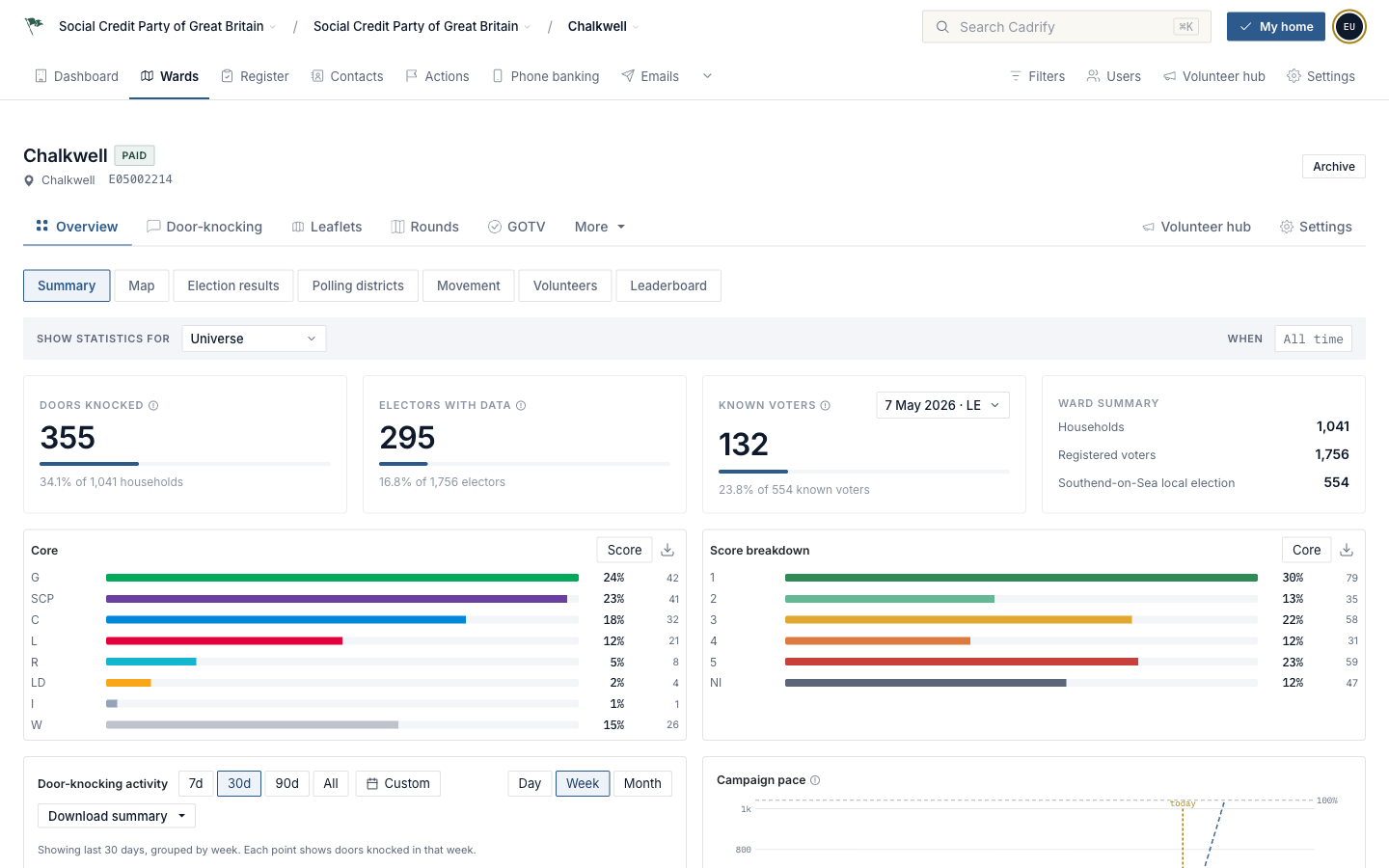Expand the 7 May 2026 election selector
This screenshot has height=868, width=1389.
click(x=942, y=405)
